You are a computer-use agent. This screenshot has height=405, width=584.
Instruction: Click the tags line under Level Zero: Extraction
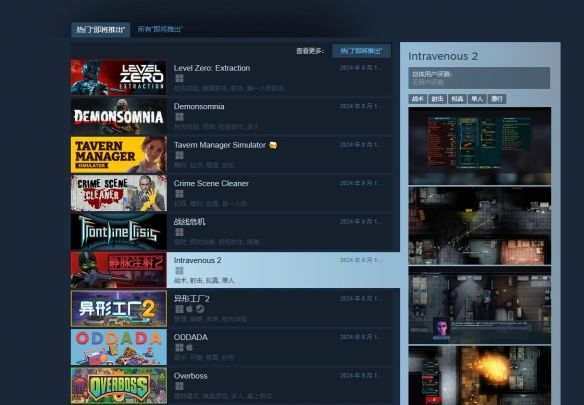point(229,88)
